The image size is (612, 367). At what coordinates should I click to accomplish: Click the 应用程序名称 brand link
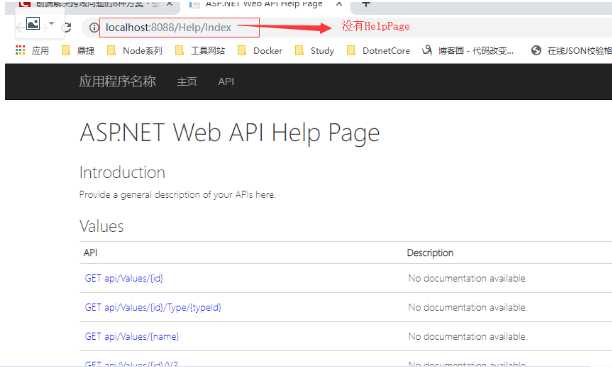click(x=117, y=81)
